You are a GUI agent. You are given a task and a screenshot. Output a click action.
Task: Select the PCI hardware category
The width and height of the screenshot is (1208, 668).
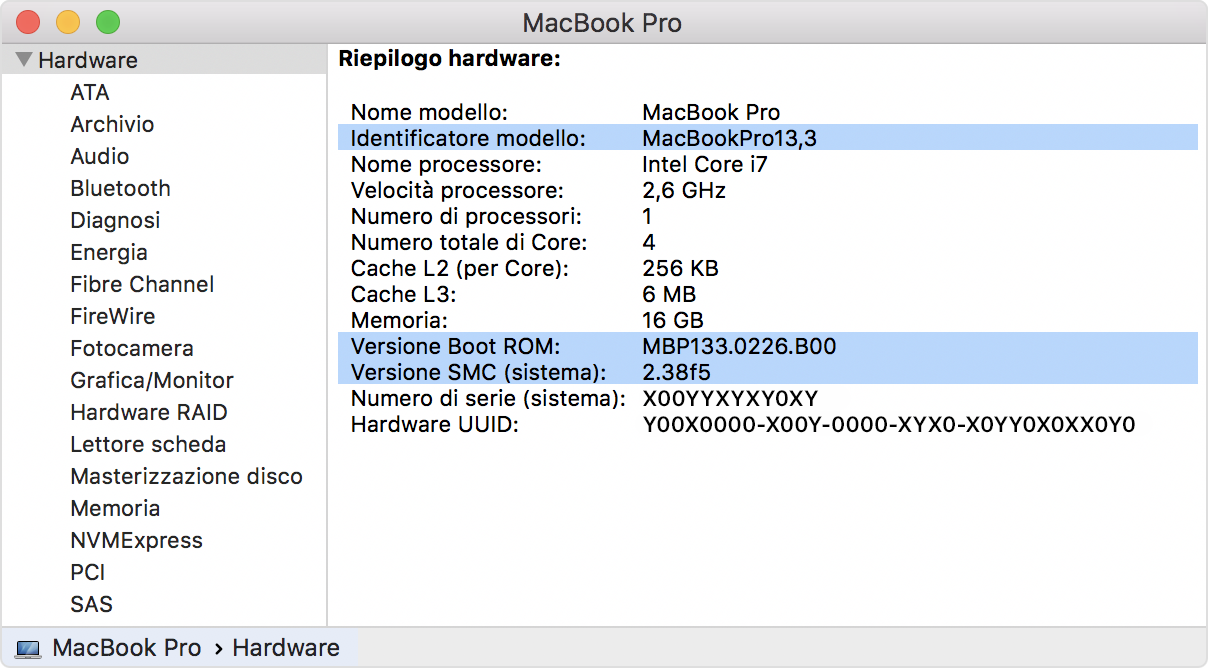point(88,572)
